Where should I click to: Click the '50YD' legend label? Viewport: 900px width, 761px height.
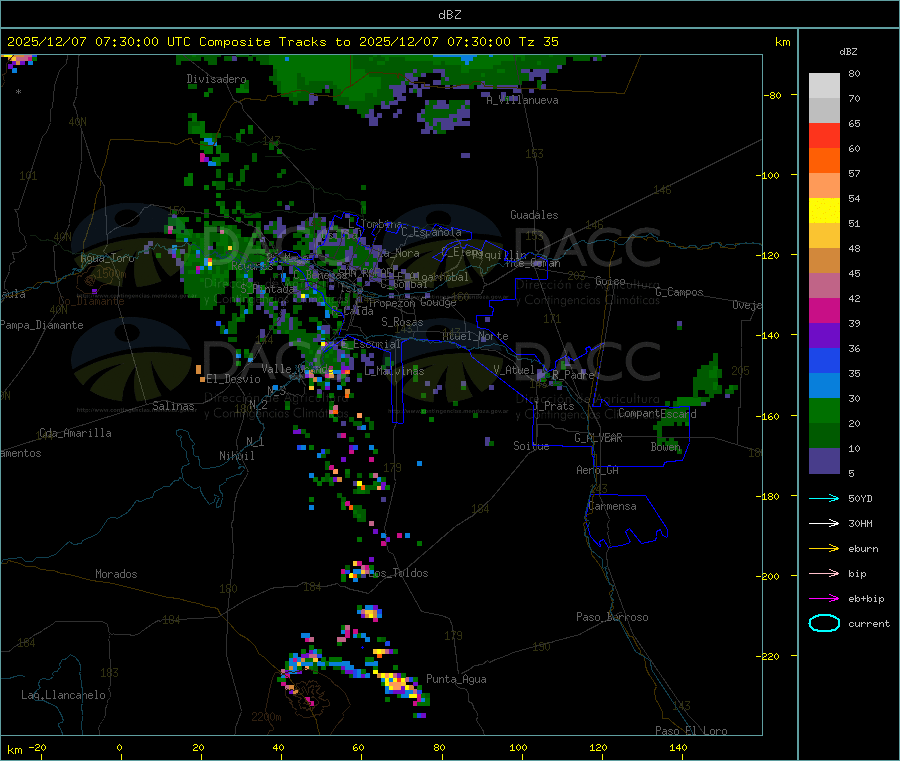[x=860, y=498]
